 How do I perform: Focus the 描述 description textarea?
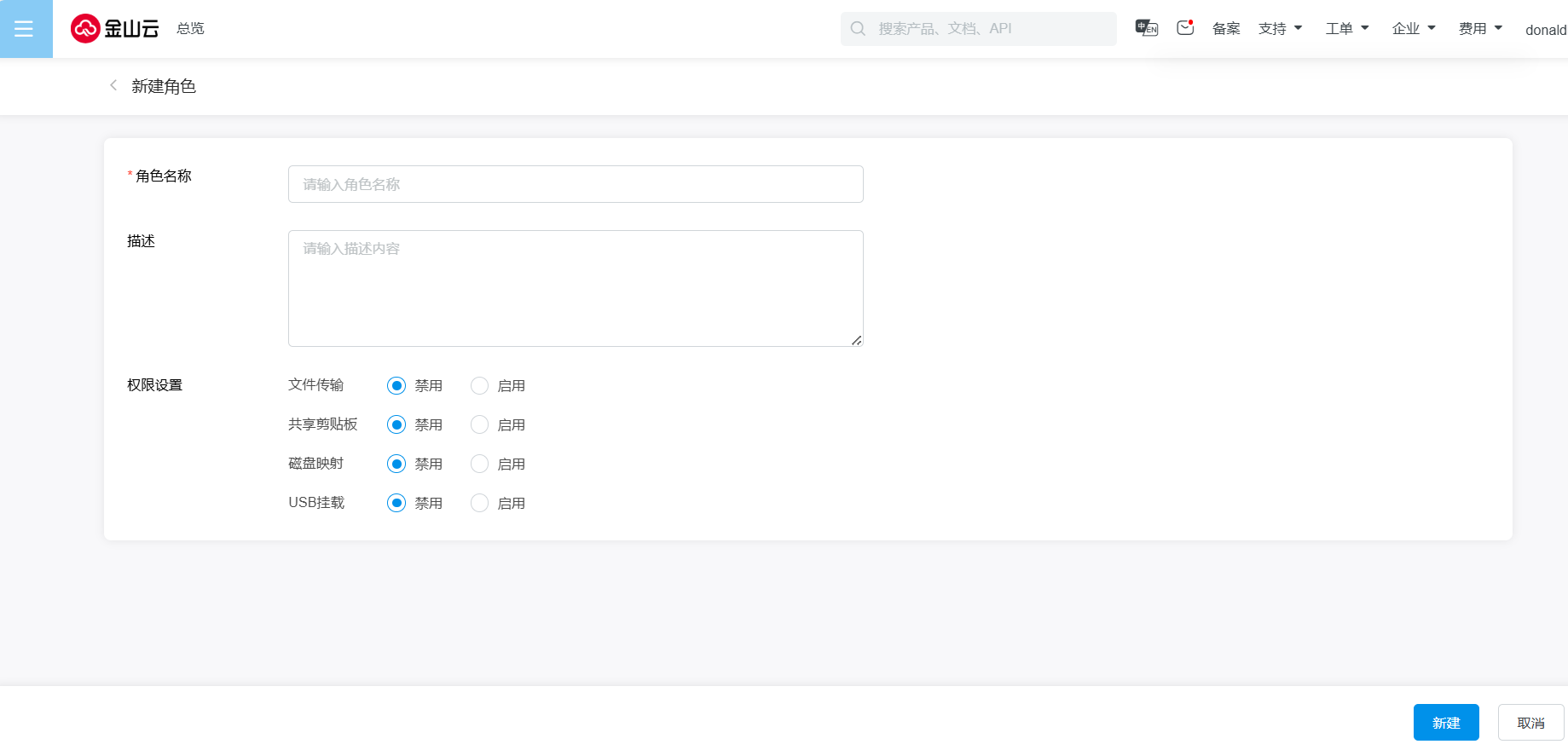point(576,288)
